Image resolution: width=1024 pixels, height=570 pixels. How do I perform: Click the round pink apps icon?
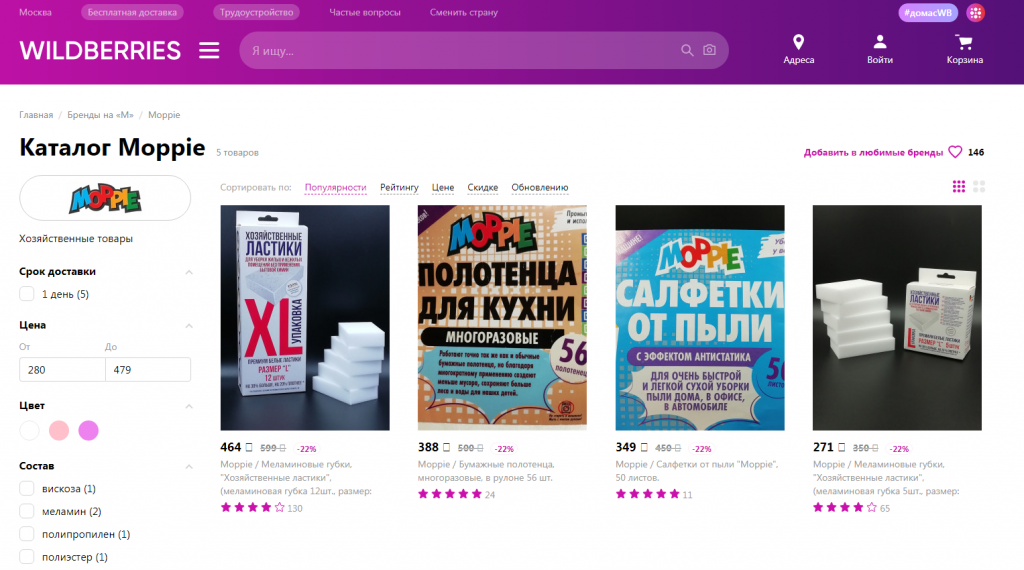click(976, 12)
